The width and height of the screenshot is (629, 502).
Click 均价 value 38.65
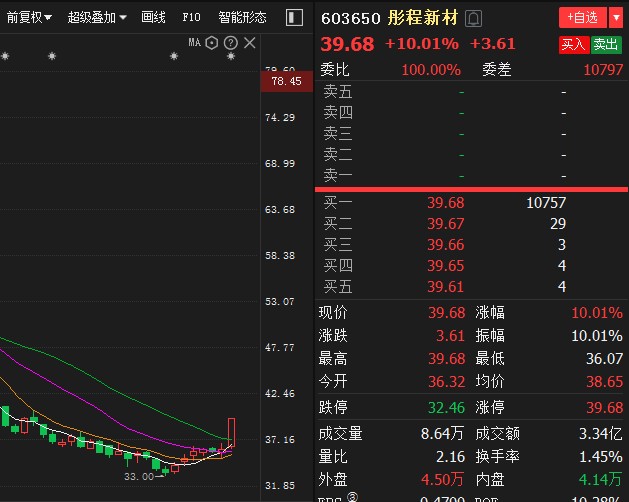(605, 381)
